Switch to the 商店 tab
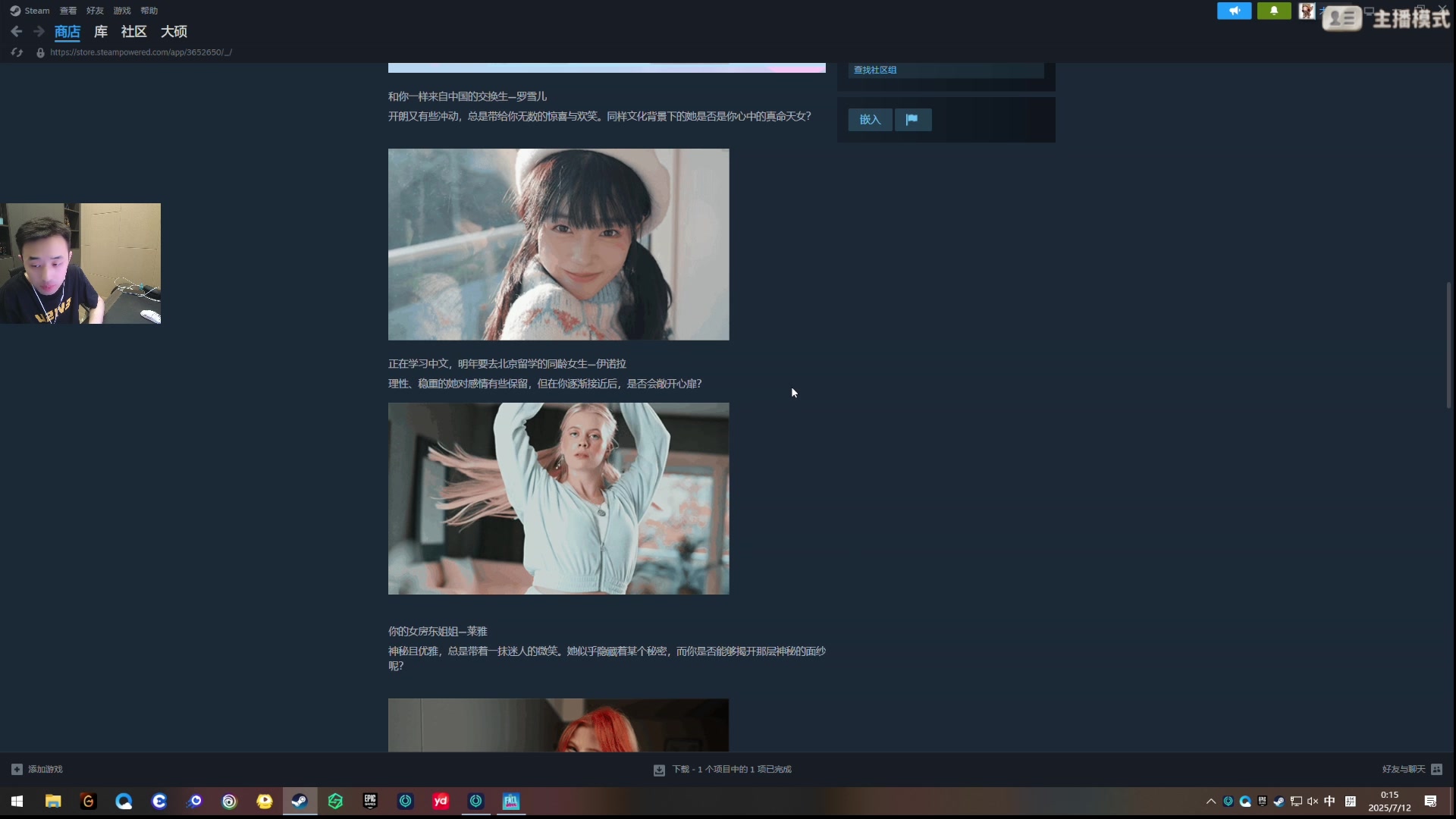The height and width of the screenshot is (819, 1456). point(67,32)
